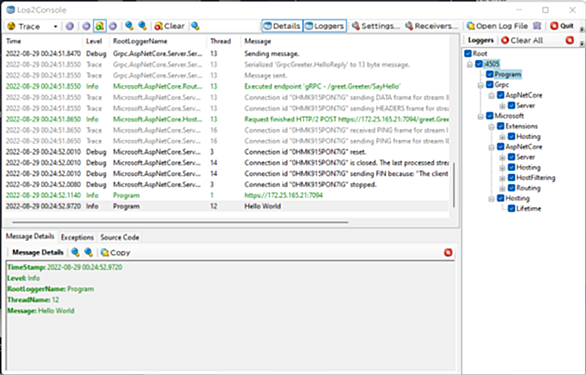Select log row with https://172.25.165.21:7094 message
This screenshot has height=375, width=586.
226,196
